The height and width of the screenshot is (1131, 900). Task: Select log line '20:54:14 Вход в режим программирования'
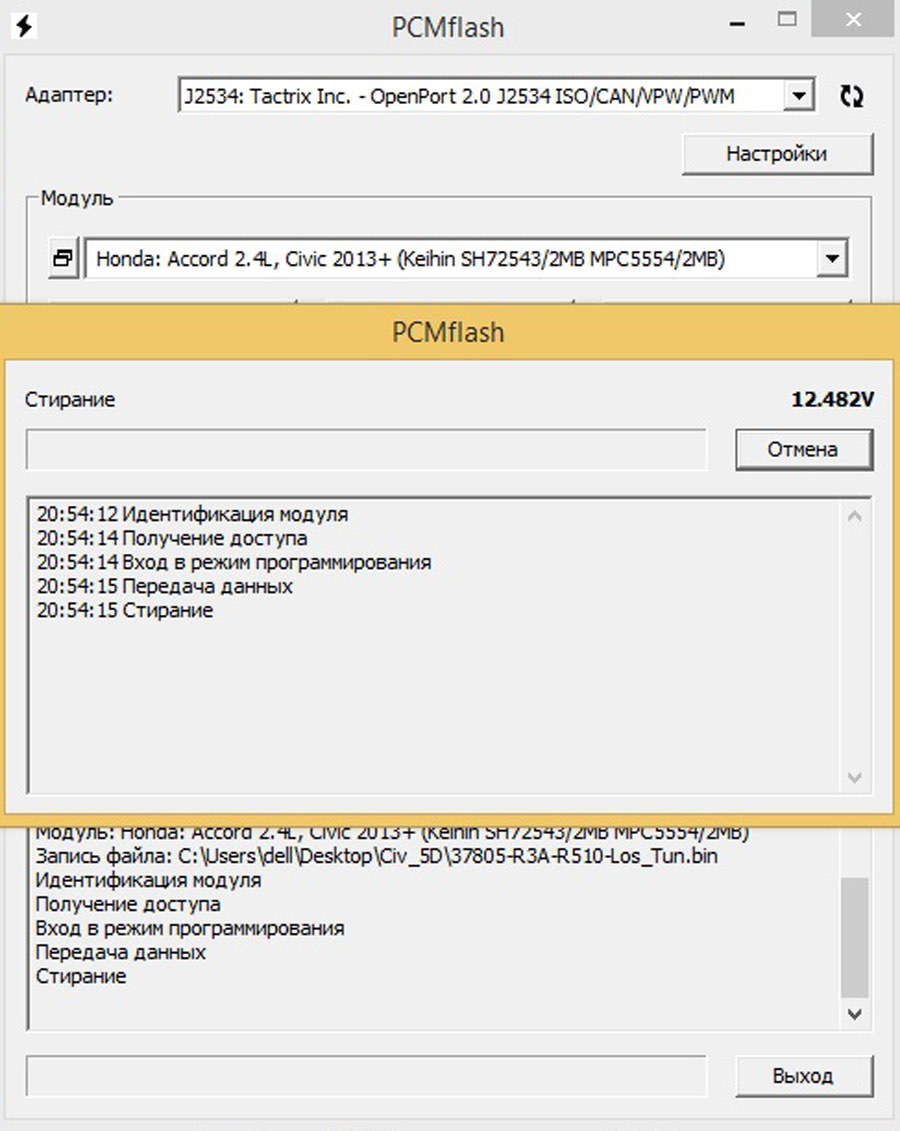234,562
